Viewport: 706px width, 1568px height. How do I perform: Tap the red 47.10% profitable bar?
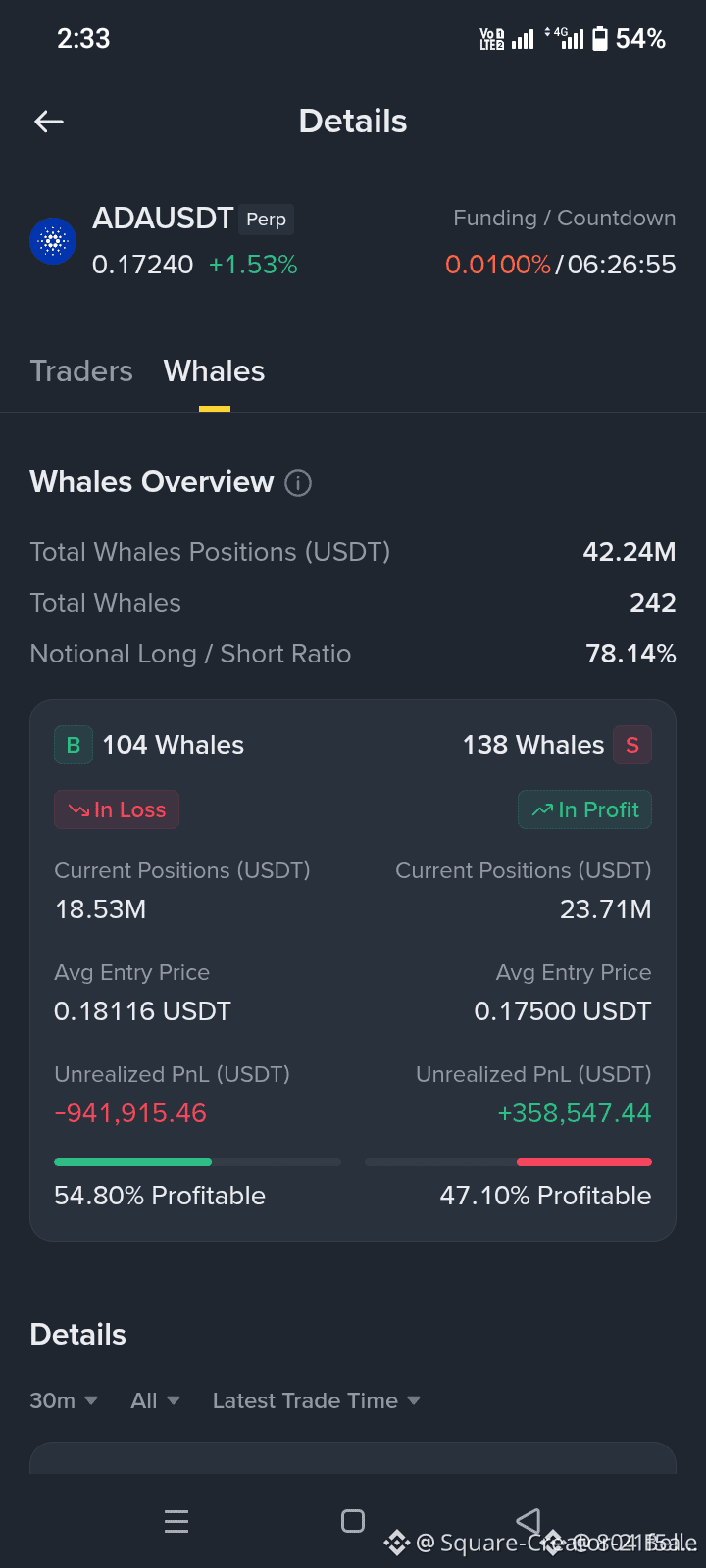(584, 1162)
